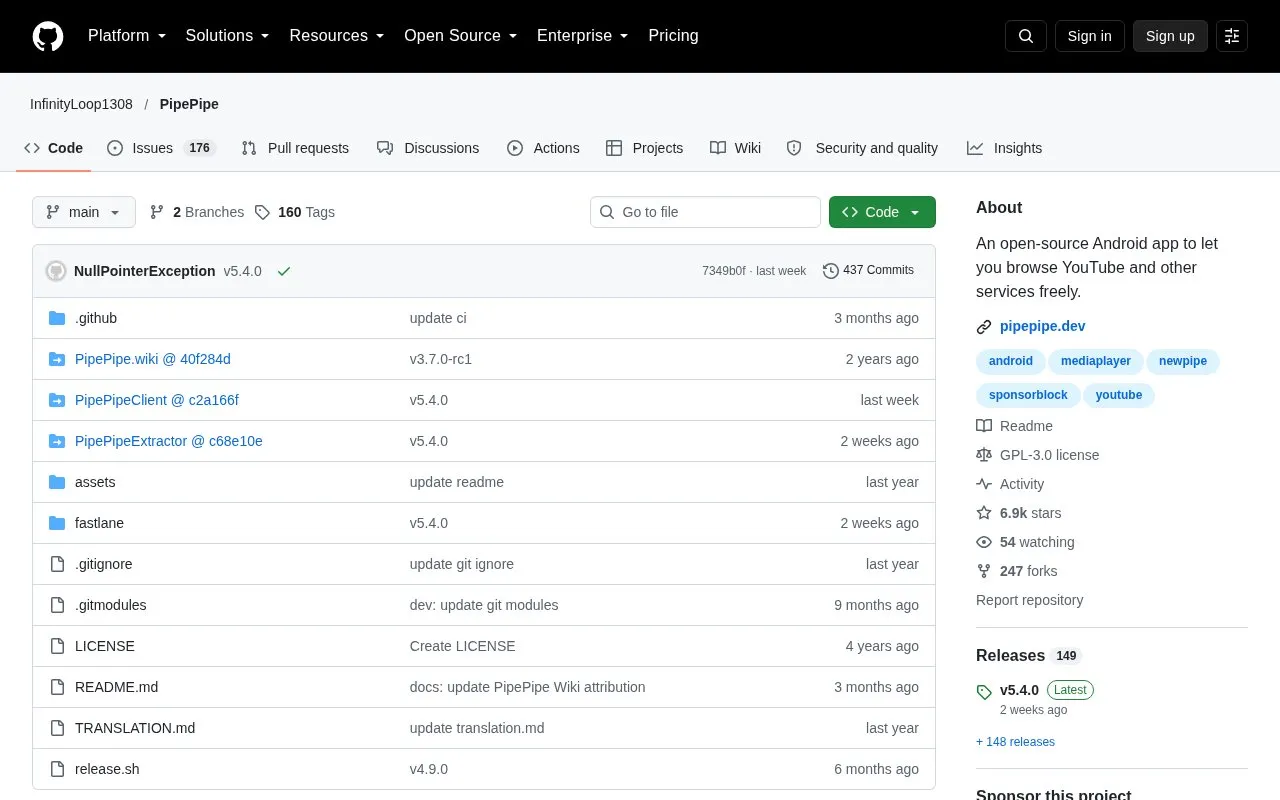Click 'dev: update git modules' commit message
The height and width of the screenshot is (800, 1280).
click(x=484, y=605)
